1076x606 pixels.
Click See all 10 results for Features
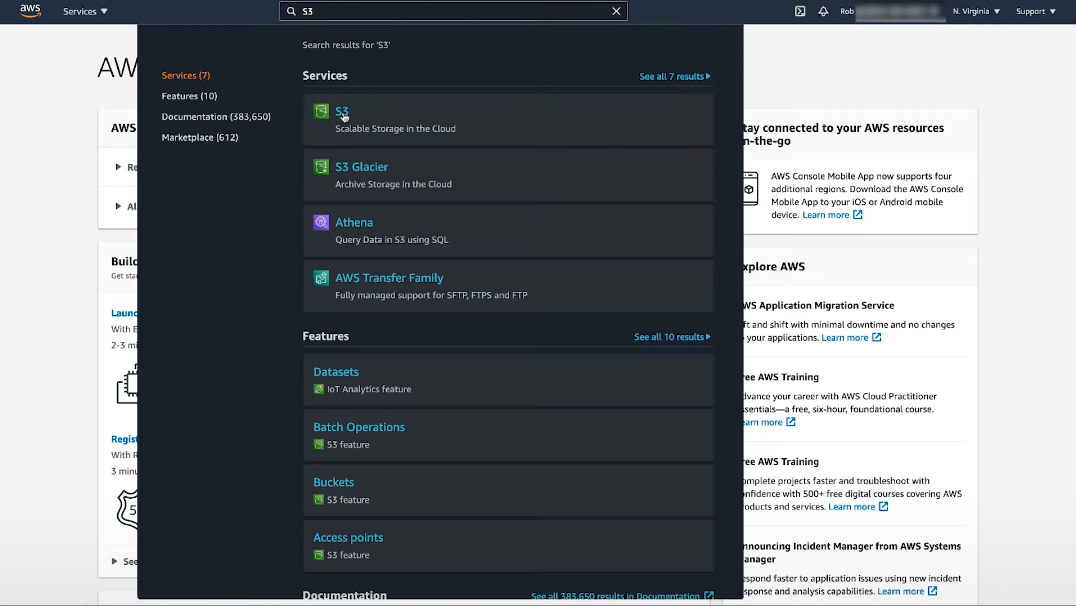tap(672, 337)
